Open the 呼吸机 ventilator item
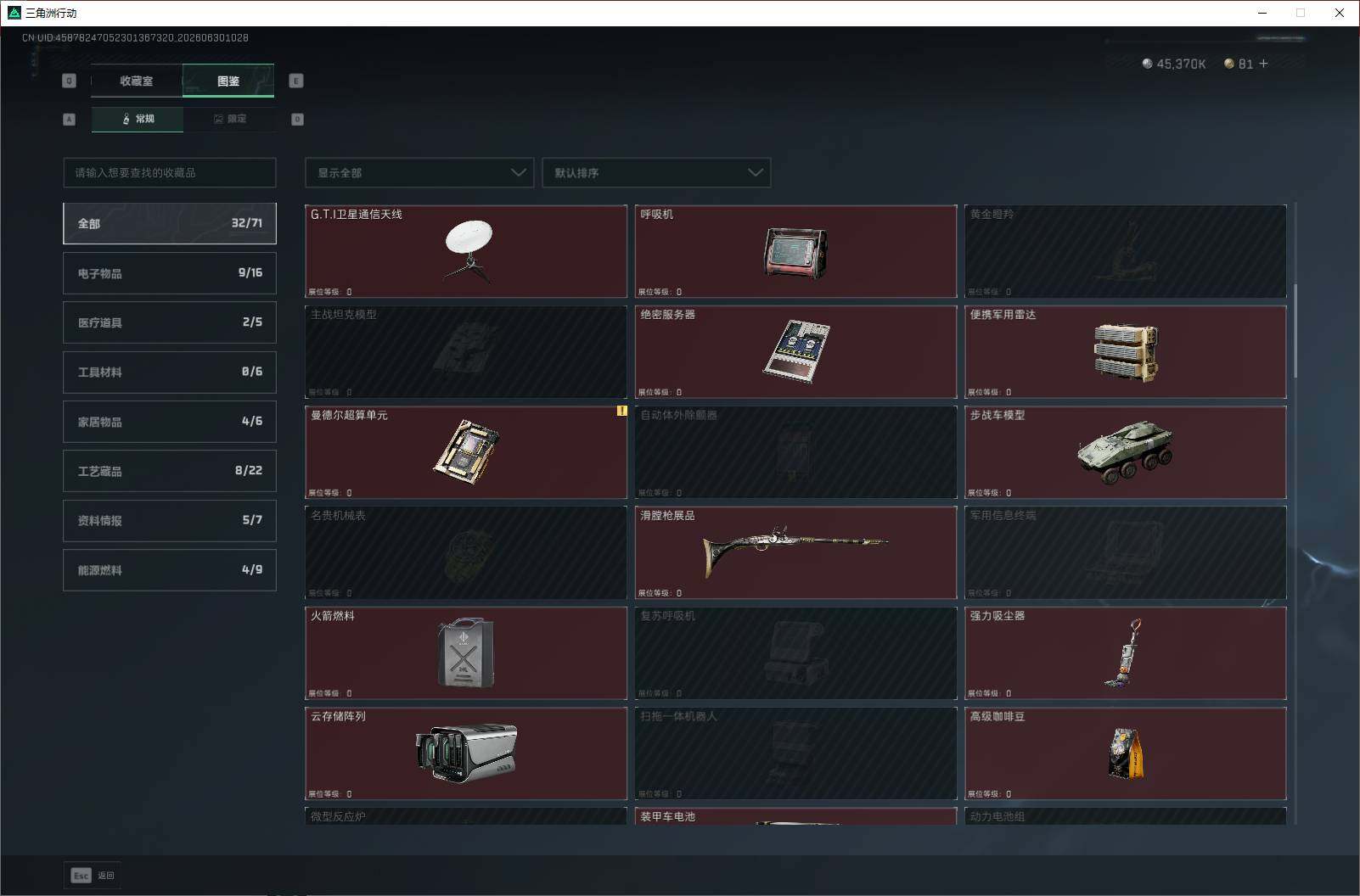The width and height of the screenshot is (1360, 896). [795, 251]
